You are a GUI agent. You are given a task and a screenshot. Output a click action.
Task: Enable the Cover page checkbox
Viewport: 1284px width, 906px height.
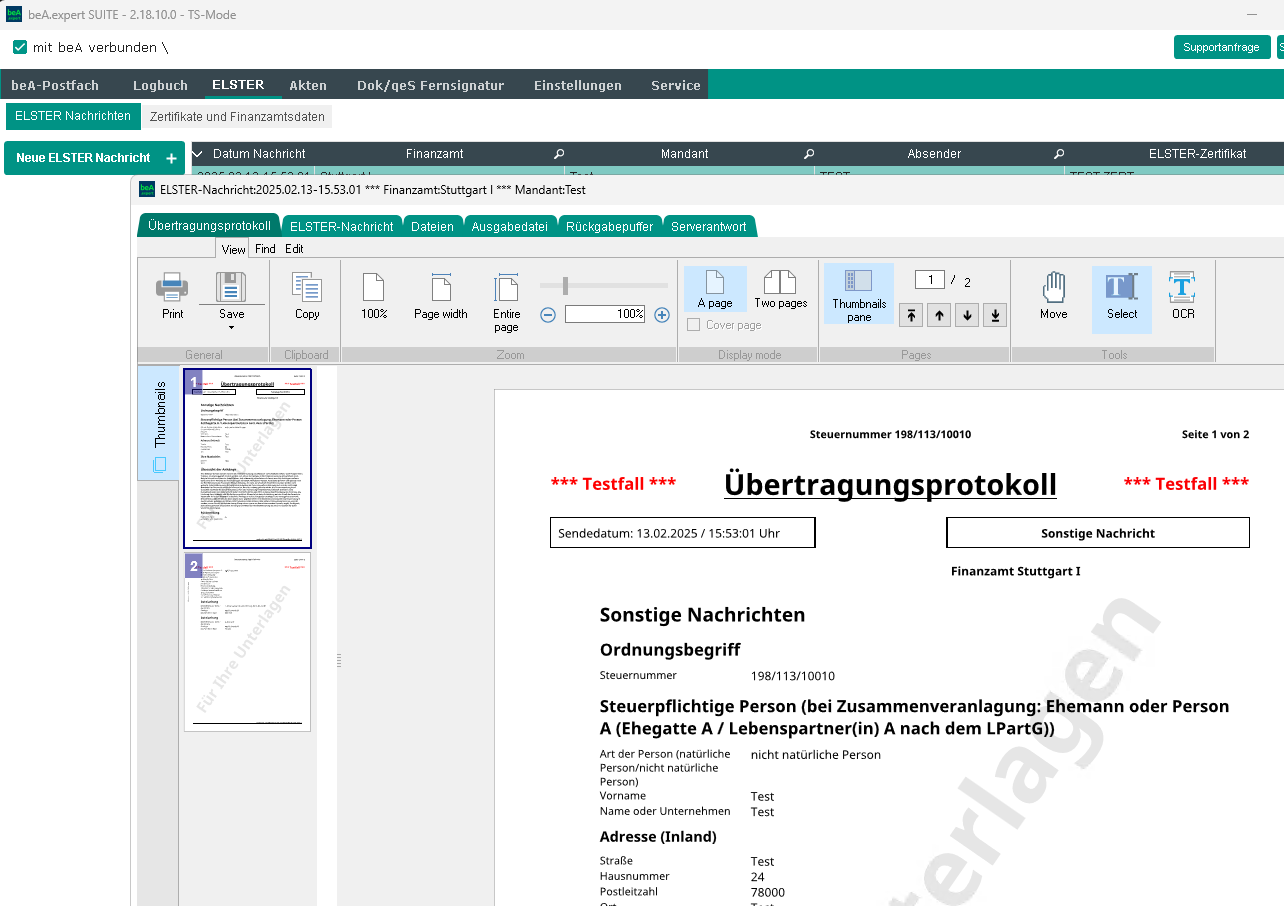pyautogui.click(x=694, y=325)
